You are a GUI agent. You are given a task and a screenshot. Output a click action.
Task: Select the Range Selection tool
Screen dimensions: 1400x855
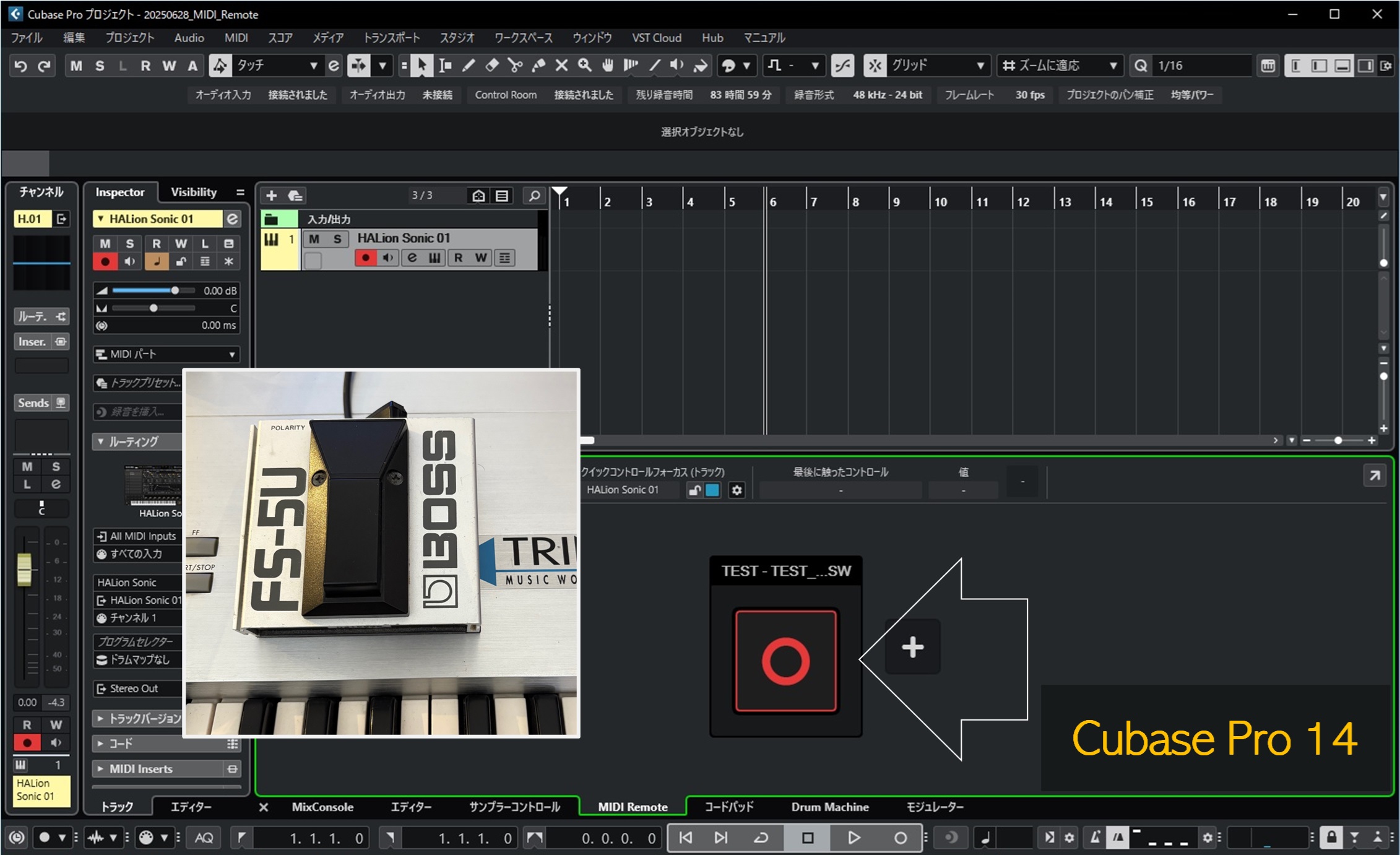click(x=445, y=66)
